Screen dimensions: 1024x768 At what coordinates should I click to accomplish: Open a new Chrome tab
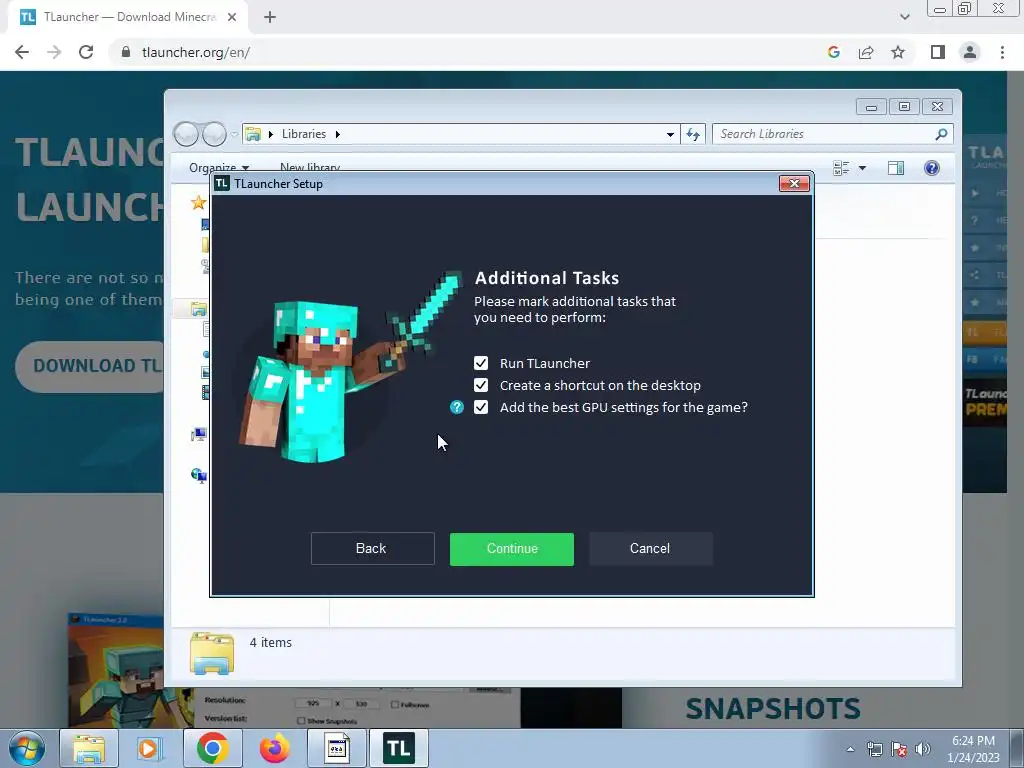270,18
